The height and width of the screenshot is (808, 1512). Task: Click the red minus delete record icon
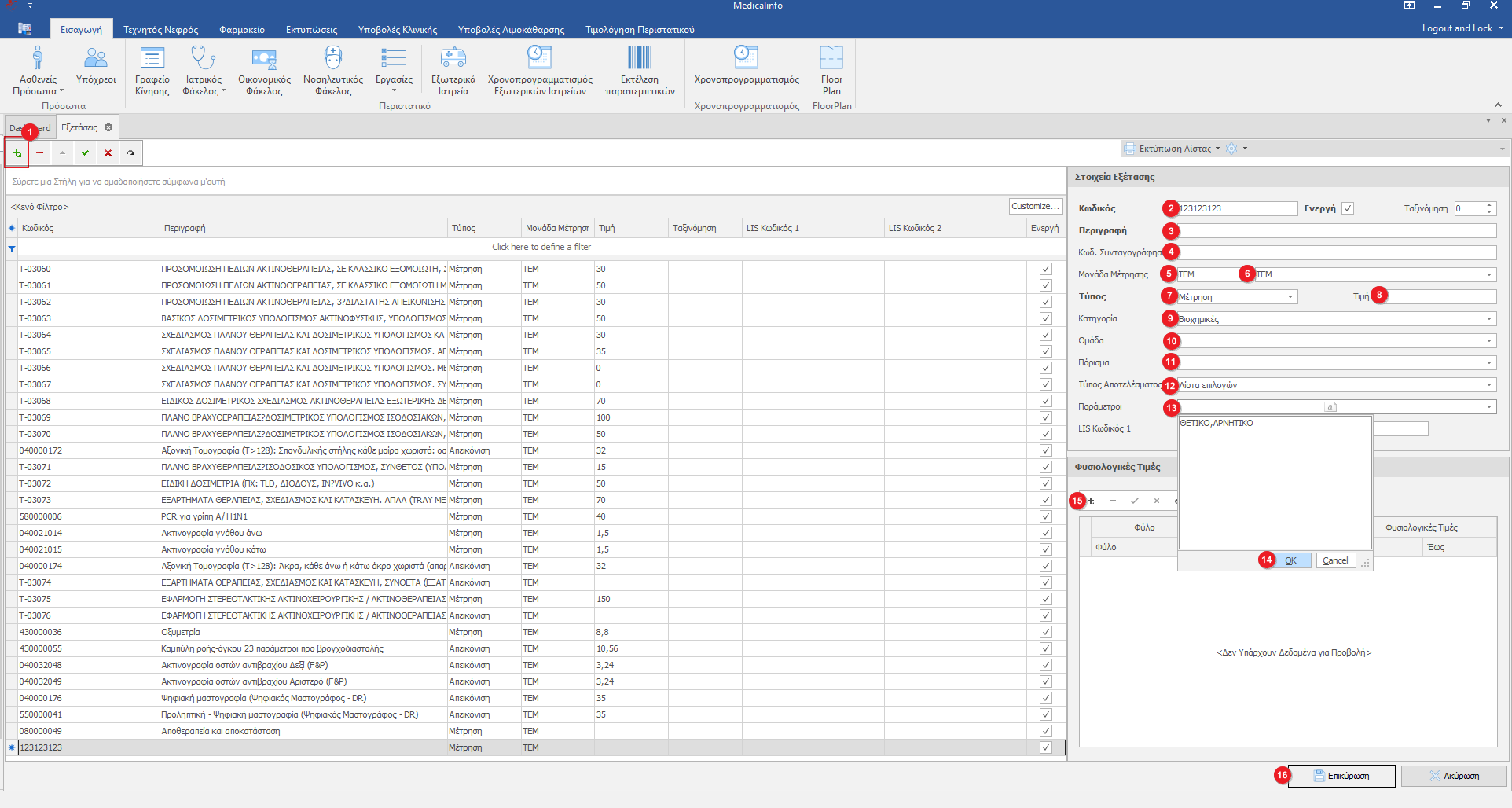click(40, 153)
